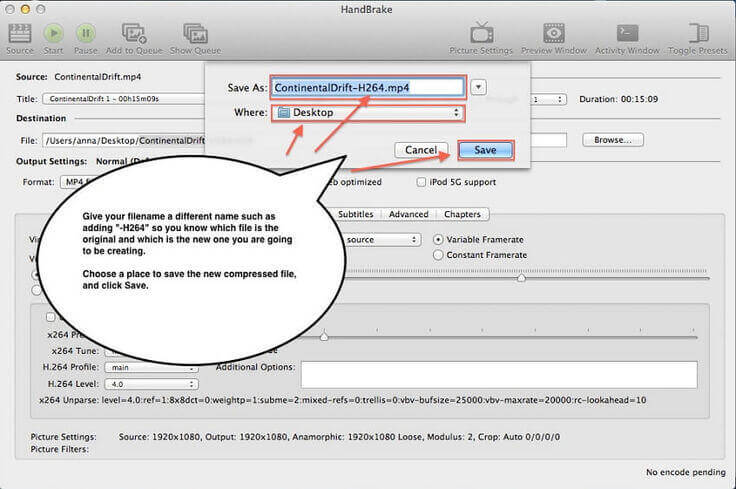This screenshot has width=736, height=489.
Task: Switch to the Advanced tab
Action: [x=408, y=214]
